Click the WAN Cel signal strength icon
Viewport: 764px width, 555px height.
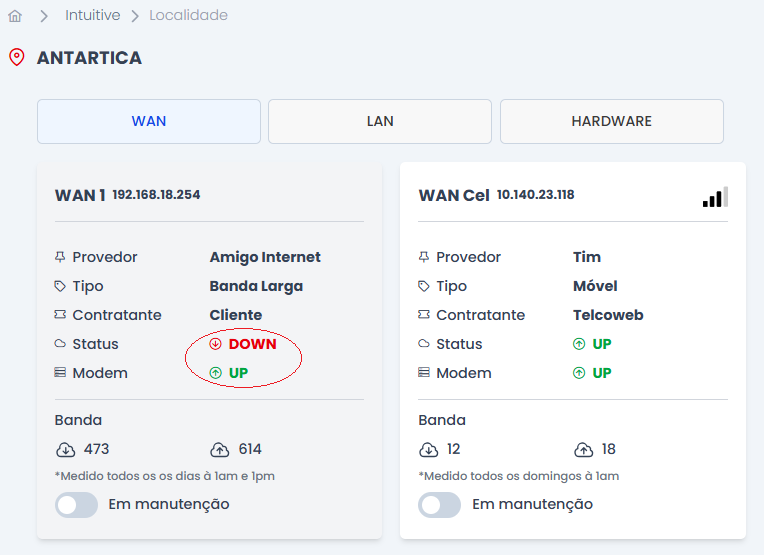click(715, 197)
